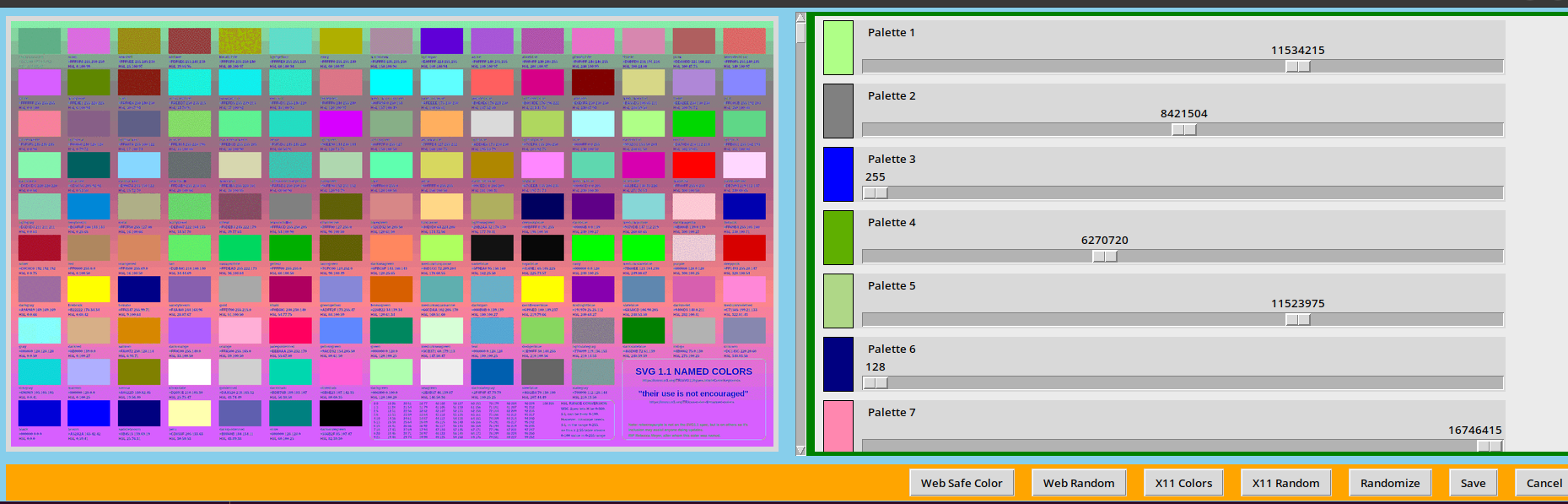This screenshot has height=504, width=1568.
Task: Click the Palette 5 slider handle
Action: pos(1297,320)
